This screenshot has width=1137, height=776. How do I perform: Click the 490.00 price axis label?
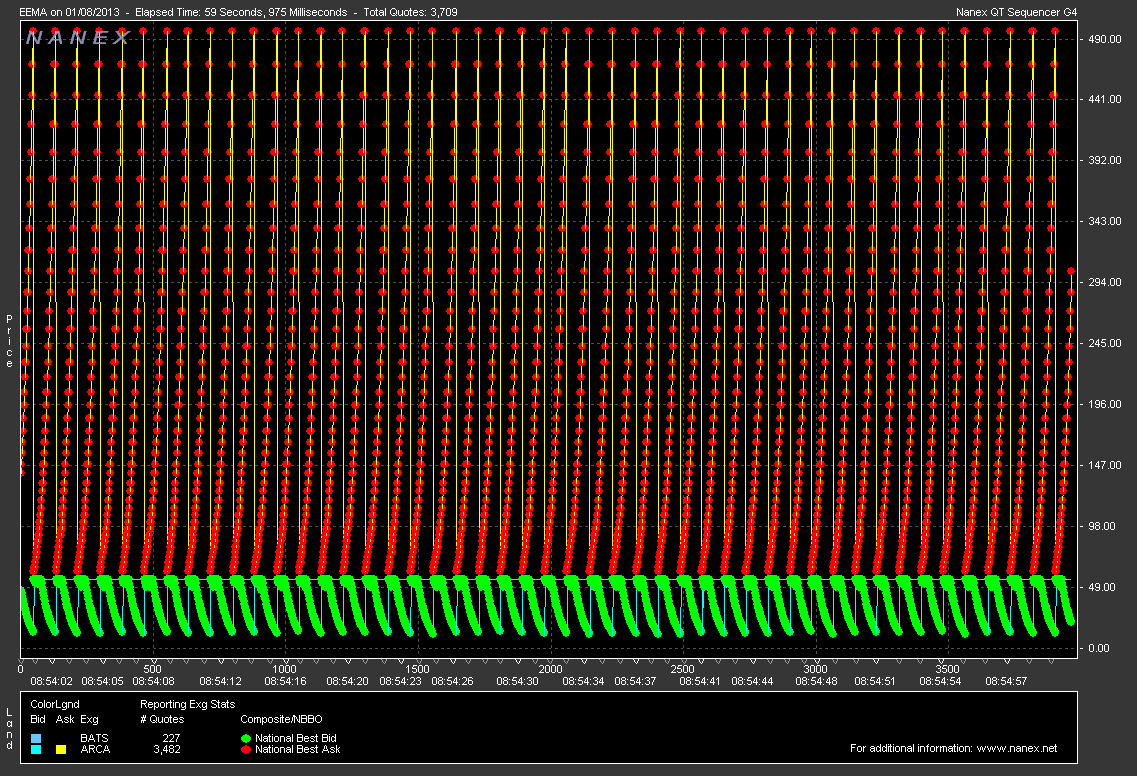point(1104,39)
